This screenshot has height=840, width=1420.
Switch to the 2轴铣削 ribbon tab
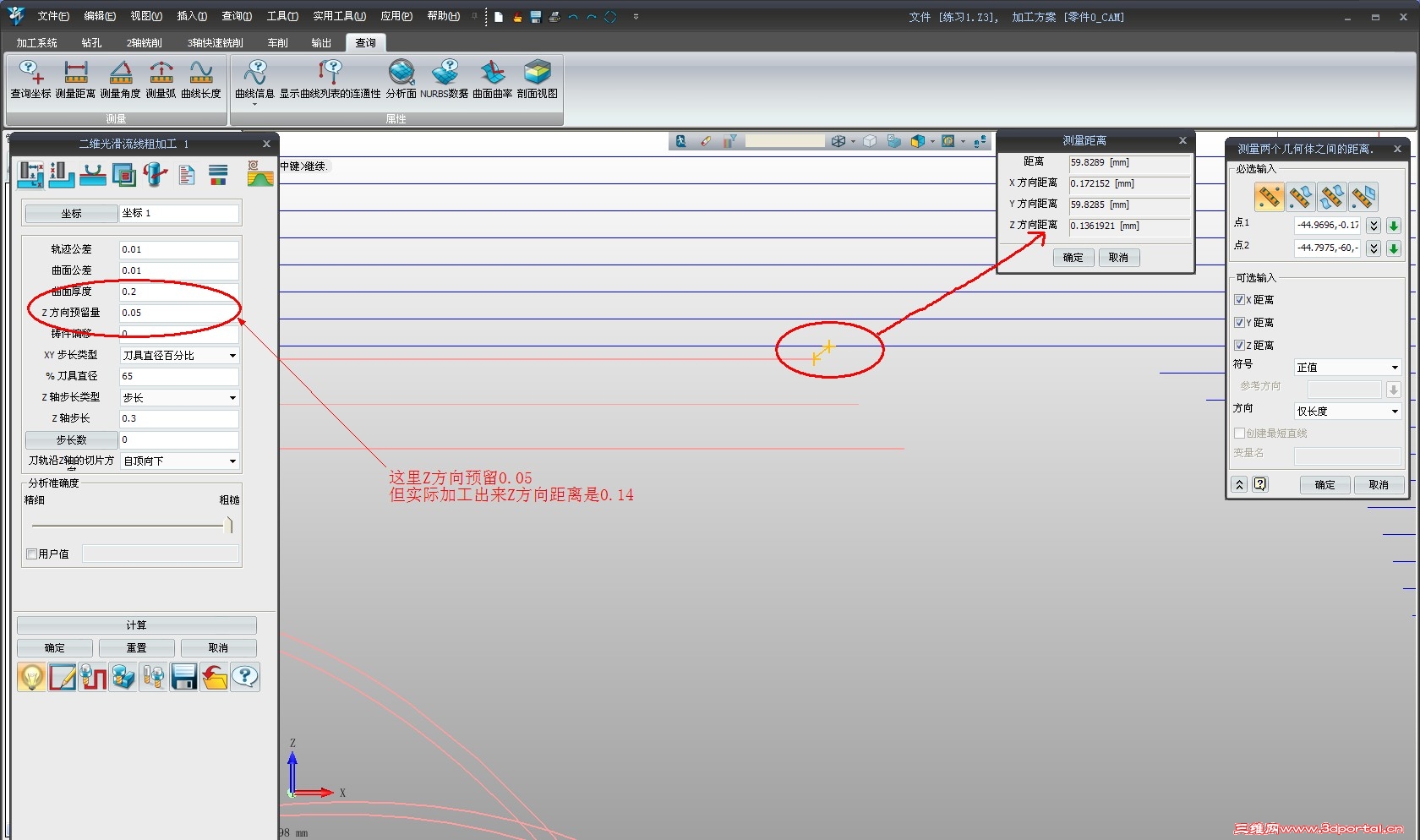coord(145,43)
